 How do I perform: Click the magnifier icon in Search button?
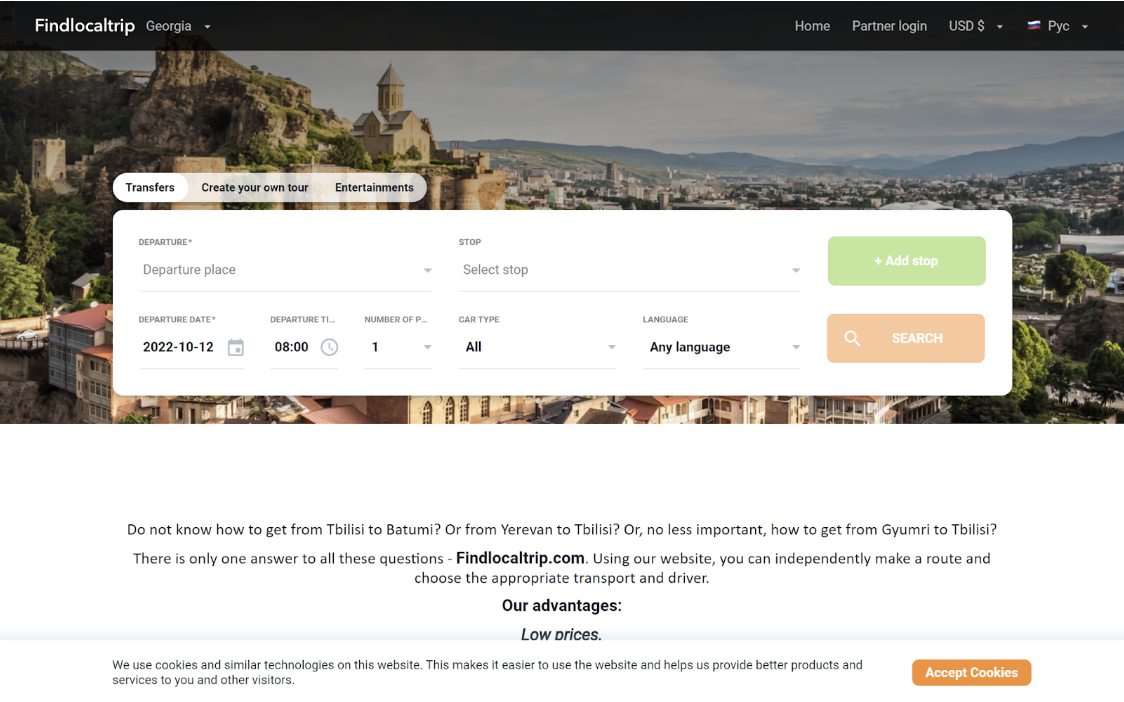852,338
